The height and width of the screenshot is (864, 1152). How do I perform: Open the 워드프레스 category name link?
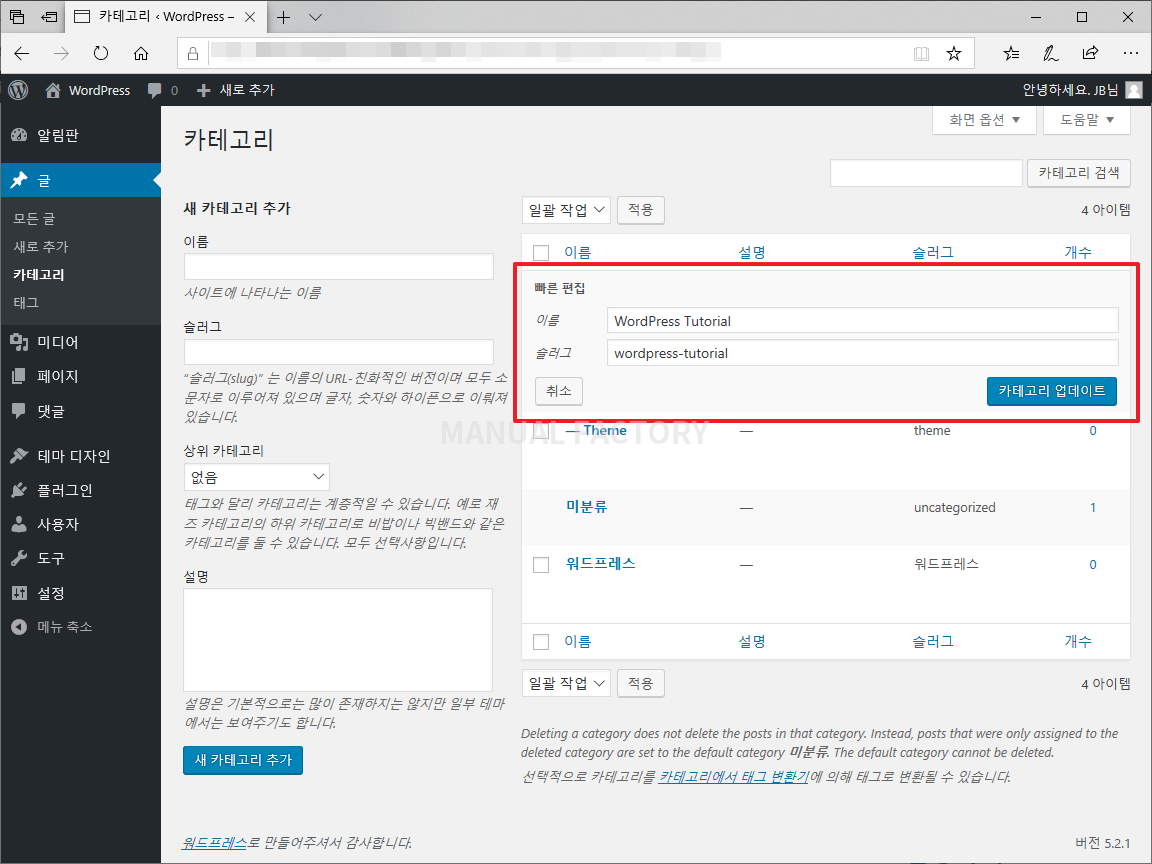(x=600, y=564)
